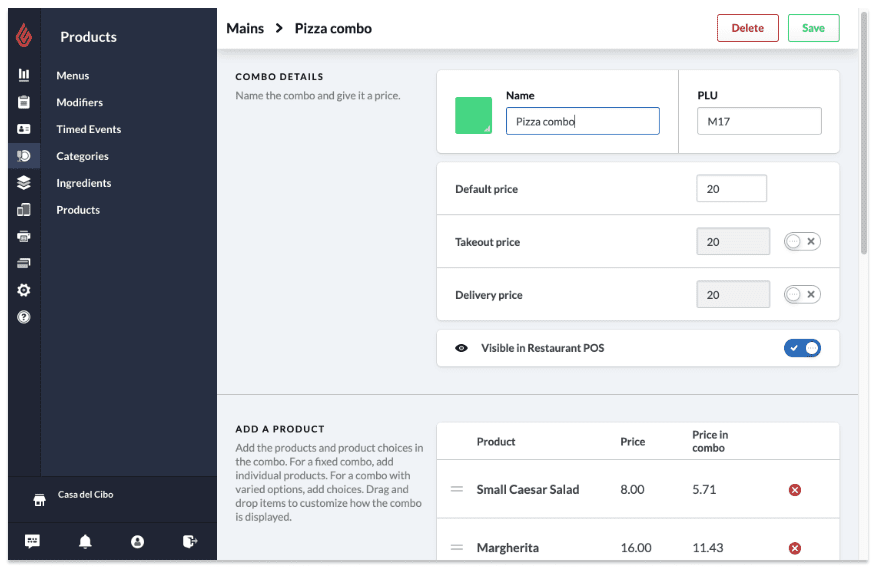This screenshot has height=574, width=876.
Task: Click the clipboard icon in the sidebar
Action: pos(24,102)
